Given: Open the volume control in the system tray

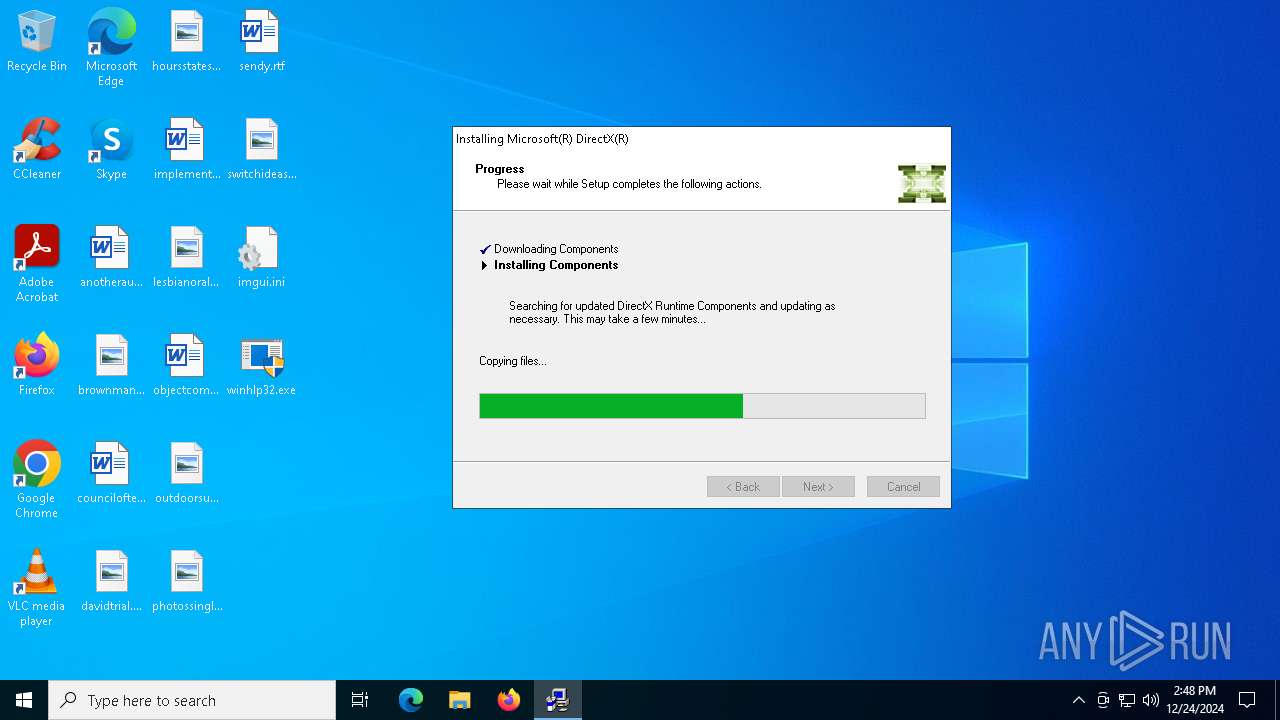Looking at the screenshot, I should coord(1151,700).
